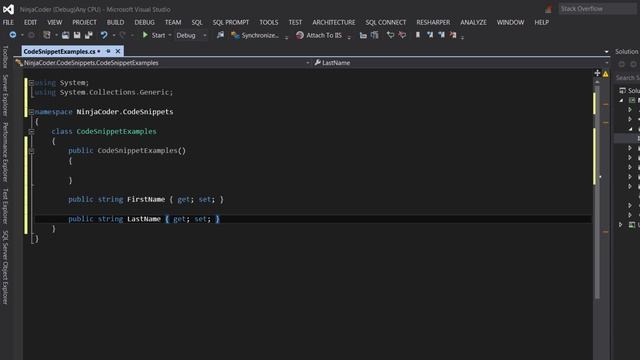The width and height of the screenshot is (640, 360).
Task: Click the Undo arrow icon
Action: [104, 35]
